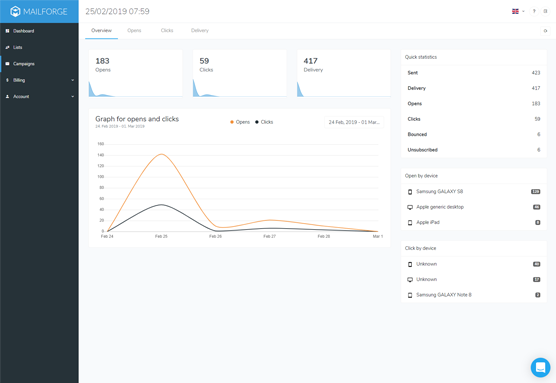Image resolution: width=556 pixels, height=383 pixels.
Task: Click the Unsubscribed row in Quick statistics
Action: coord(474,150)
